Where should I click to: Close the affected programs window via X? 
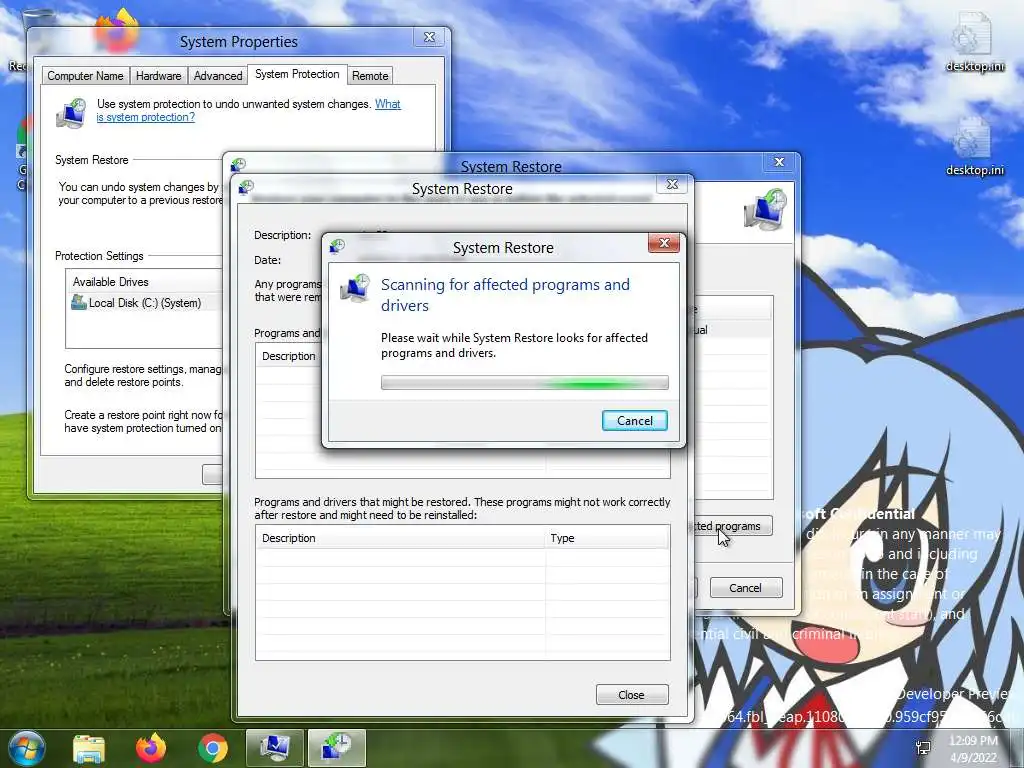(672, 185)
